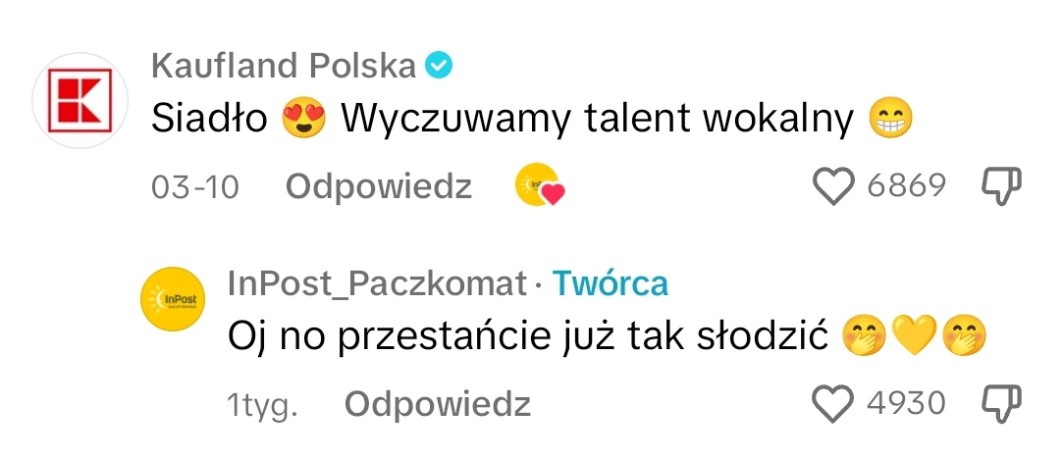Click the yellow heart emoji in InPost reply
The height and width of the screenshot is (457, 1060).
tap(915, 335)
